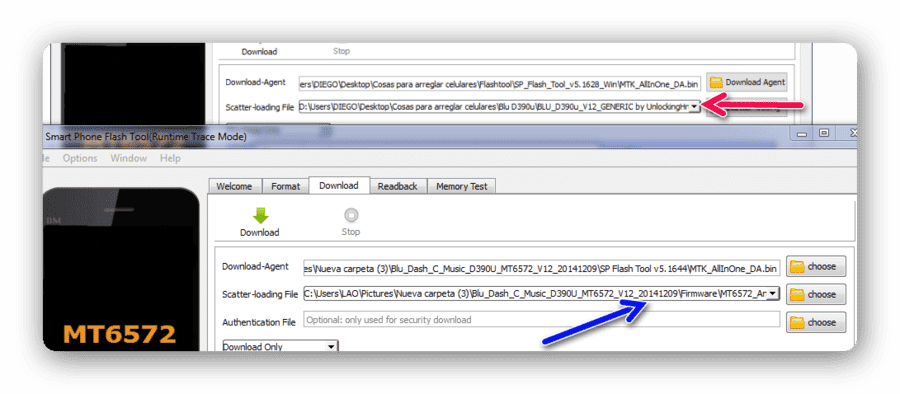
Task: Click choose button for Download-Agent
Action: click(816, 266)
